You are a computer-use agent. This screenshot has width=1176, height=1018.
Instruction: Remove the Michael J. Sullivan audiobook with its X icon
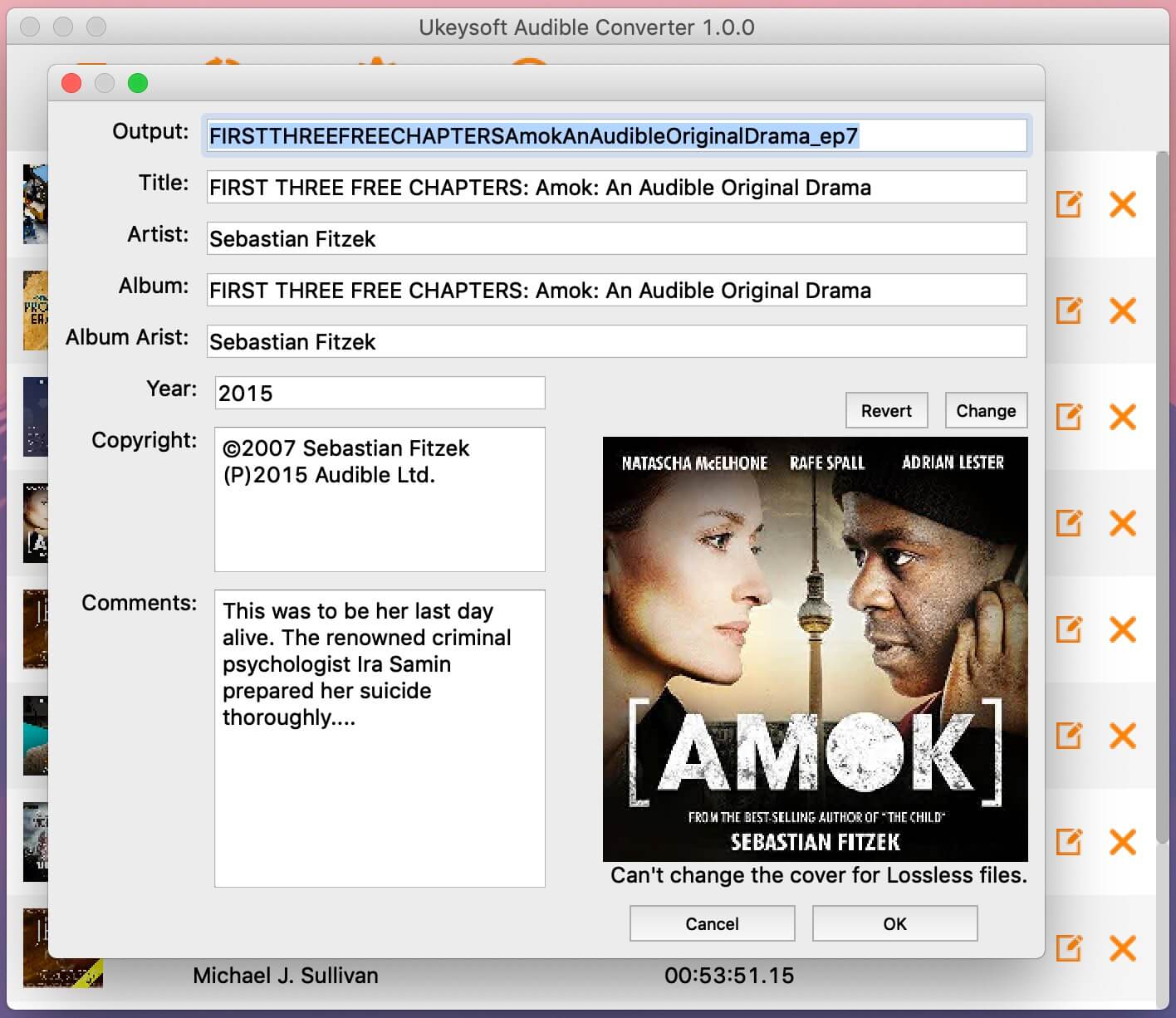1123,947
